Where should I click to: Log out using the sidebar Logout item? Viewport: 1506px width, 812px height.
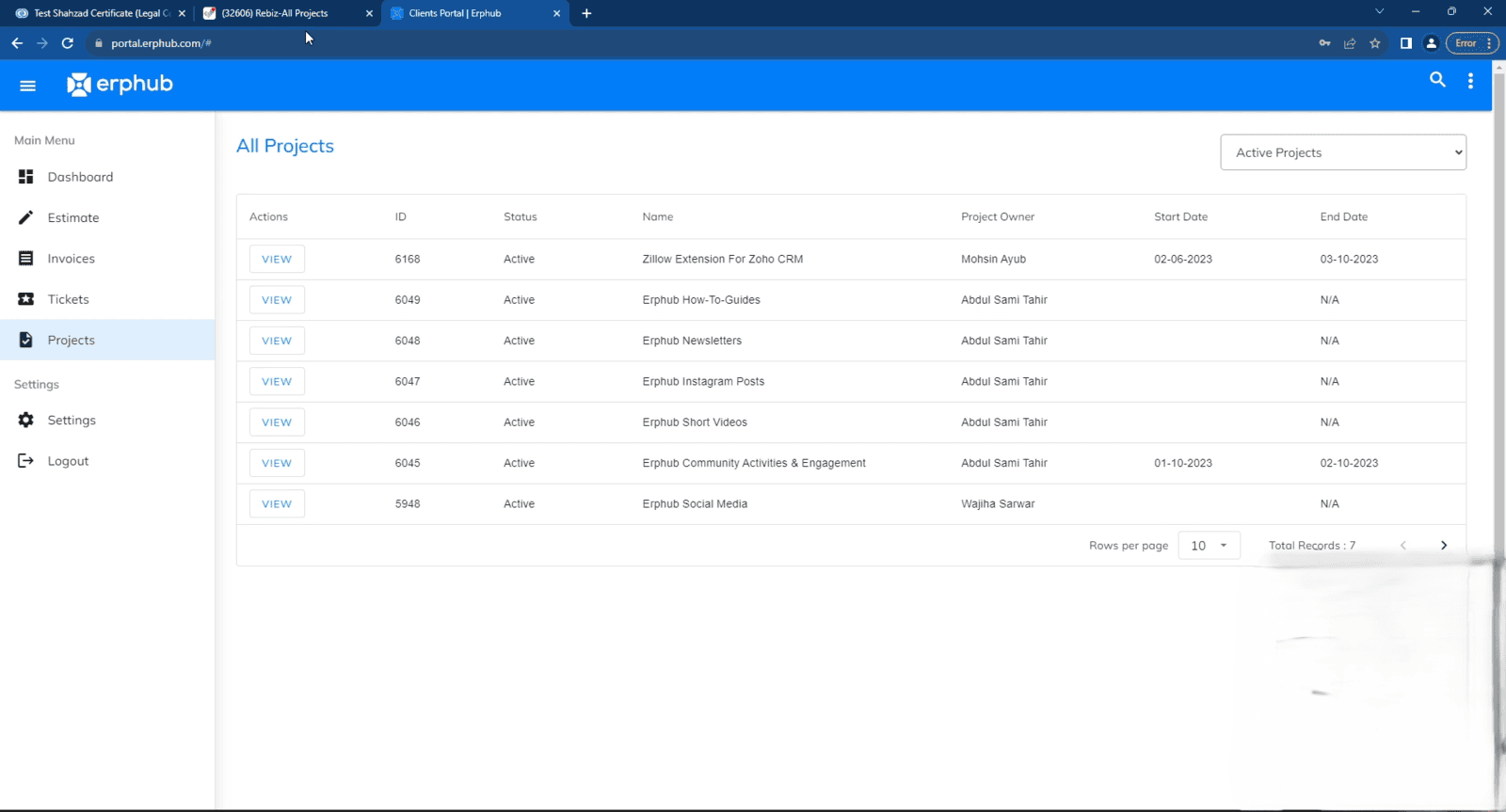point(68,461)
